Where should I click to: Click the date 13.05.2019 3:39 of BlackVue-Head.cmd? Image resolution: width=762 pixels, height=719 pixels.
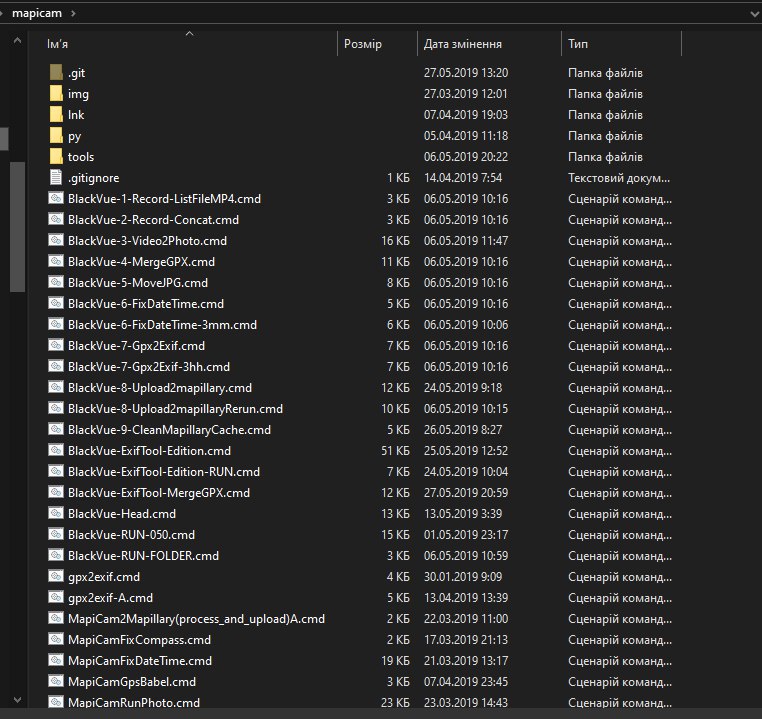pyautogui.click(x=463, y=514)
